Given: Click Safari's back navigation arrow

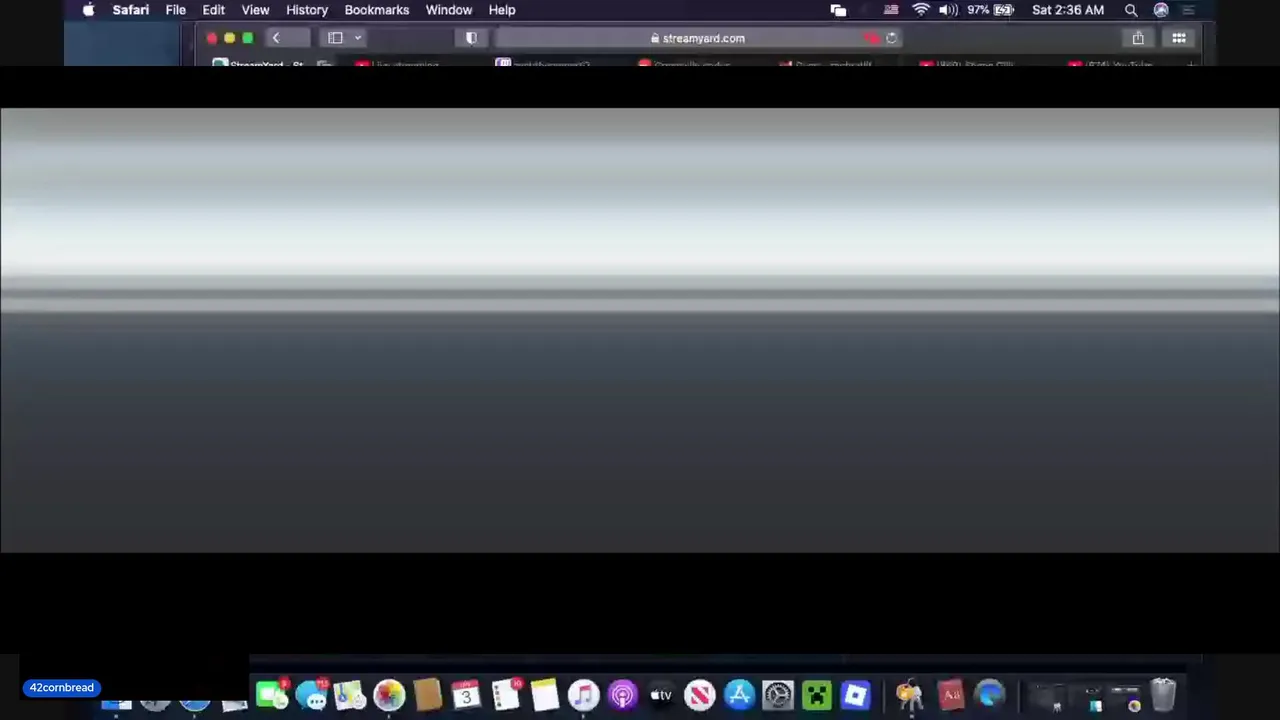Looking at the screenshot, I should [x=276, y=38].
